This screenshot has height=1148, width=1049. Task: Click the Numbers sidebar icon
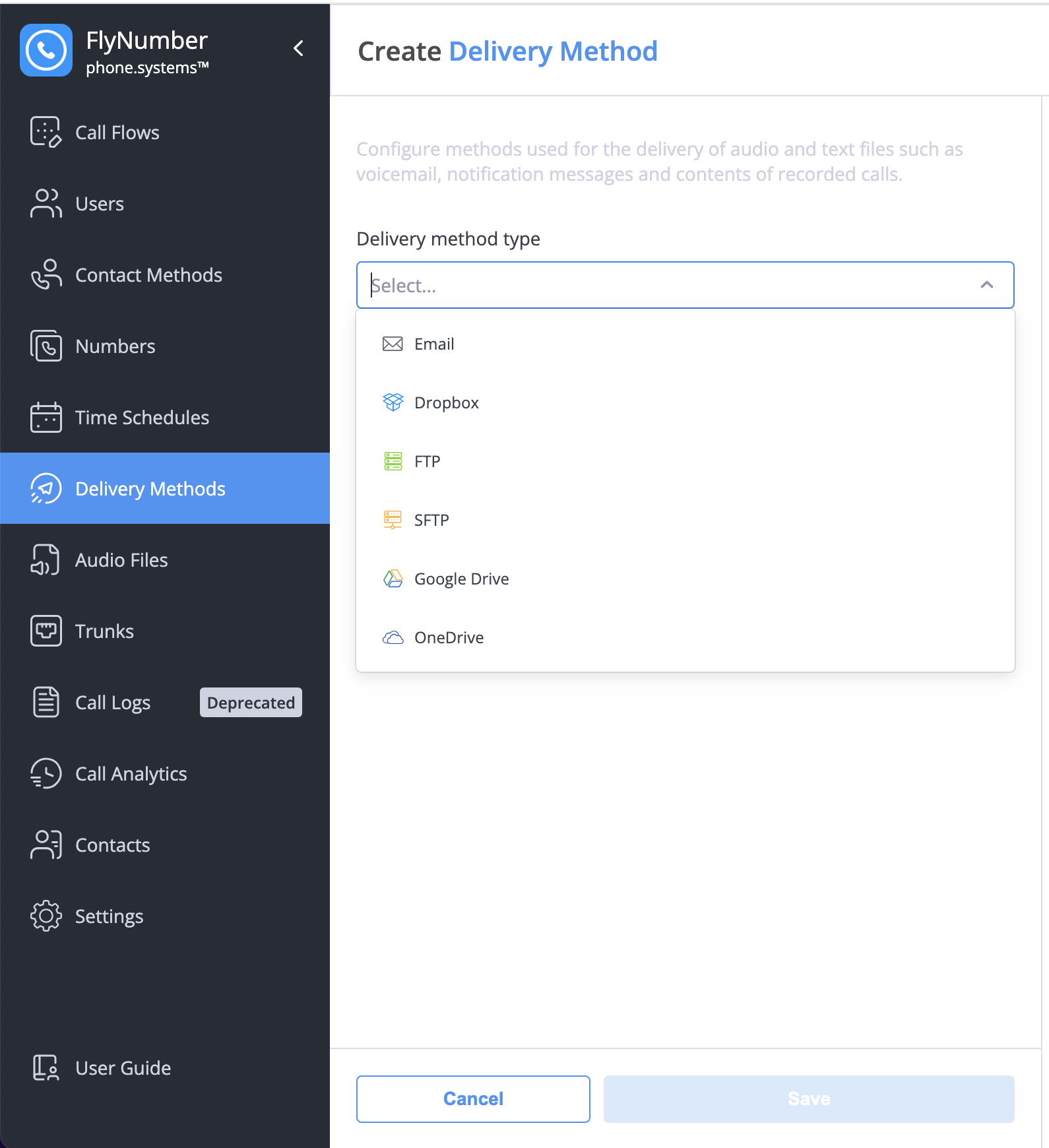46,346
